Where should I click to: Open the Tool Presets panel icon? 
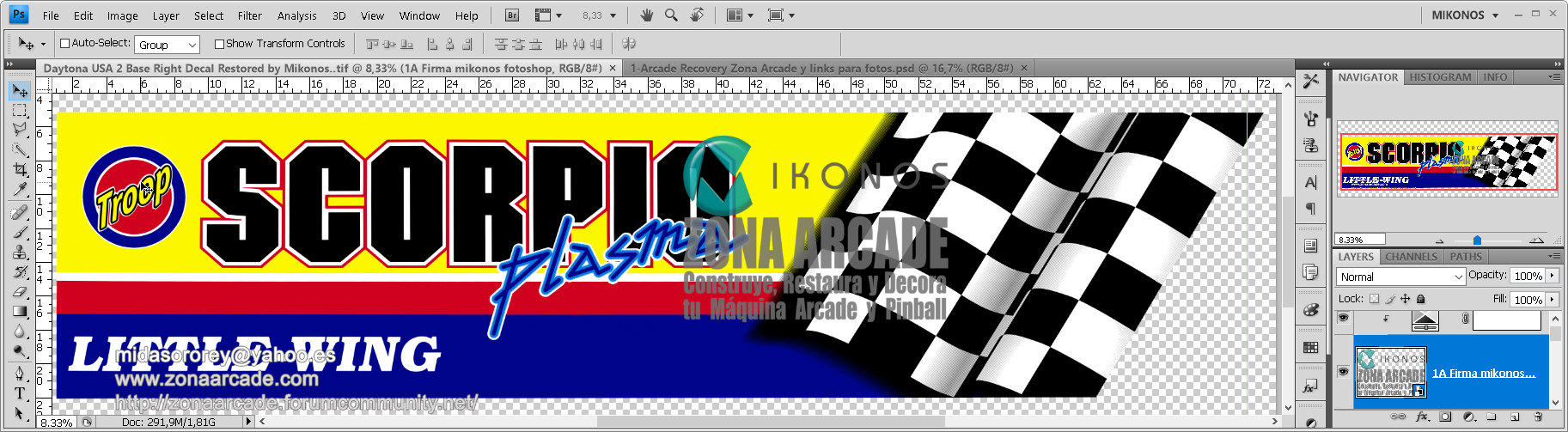(x=1310, y=82)
